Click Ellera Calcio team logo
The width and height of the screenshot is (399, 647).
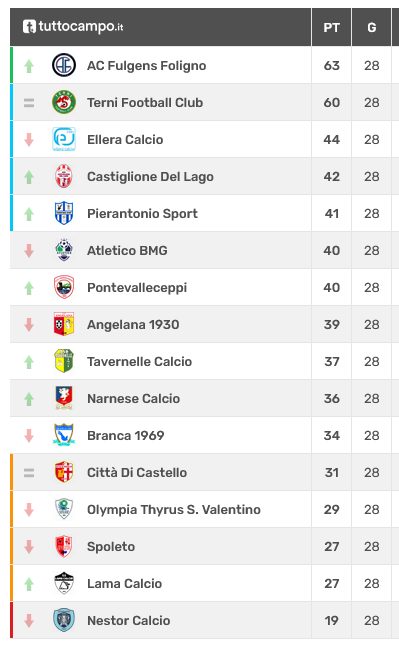[64, 139]
